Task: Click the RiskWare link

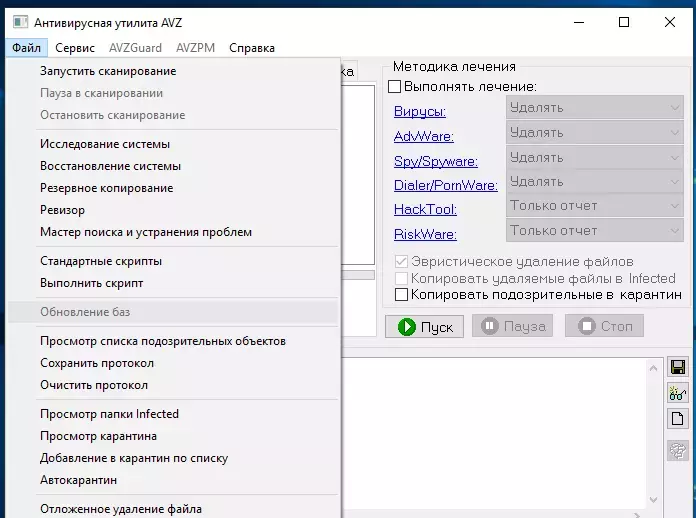Action: (x=425, y=234)
